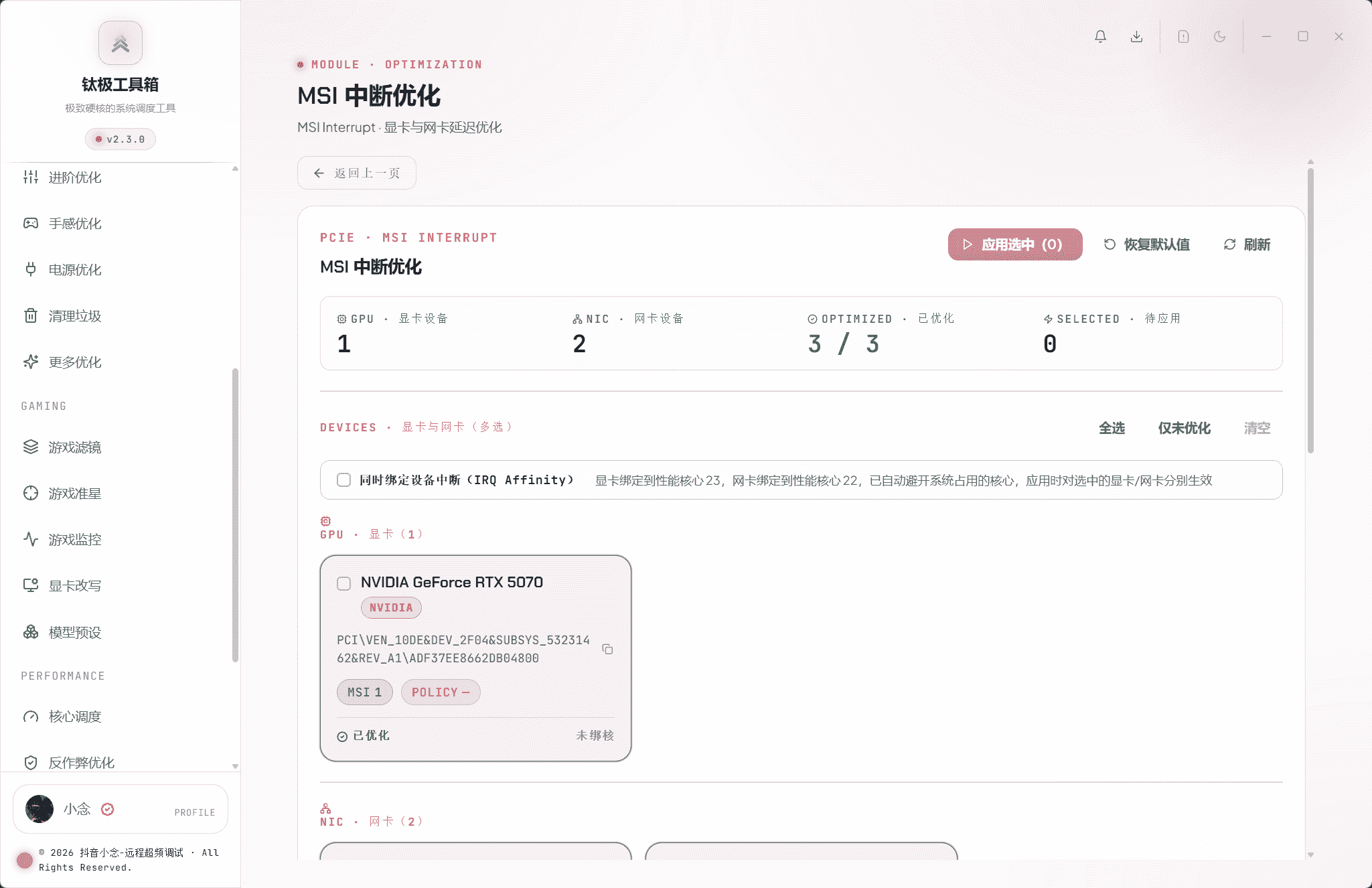Click the verified badge next to 小念
Image resolution: width=1372 pixels, height=888 pixels.
tap(107, 810)
